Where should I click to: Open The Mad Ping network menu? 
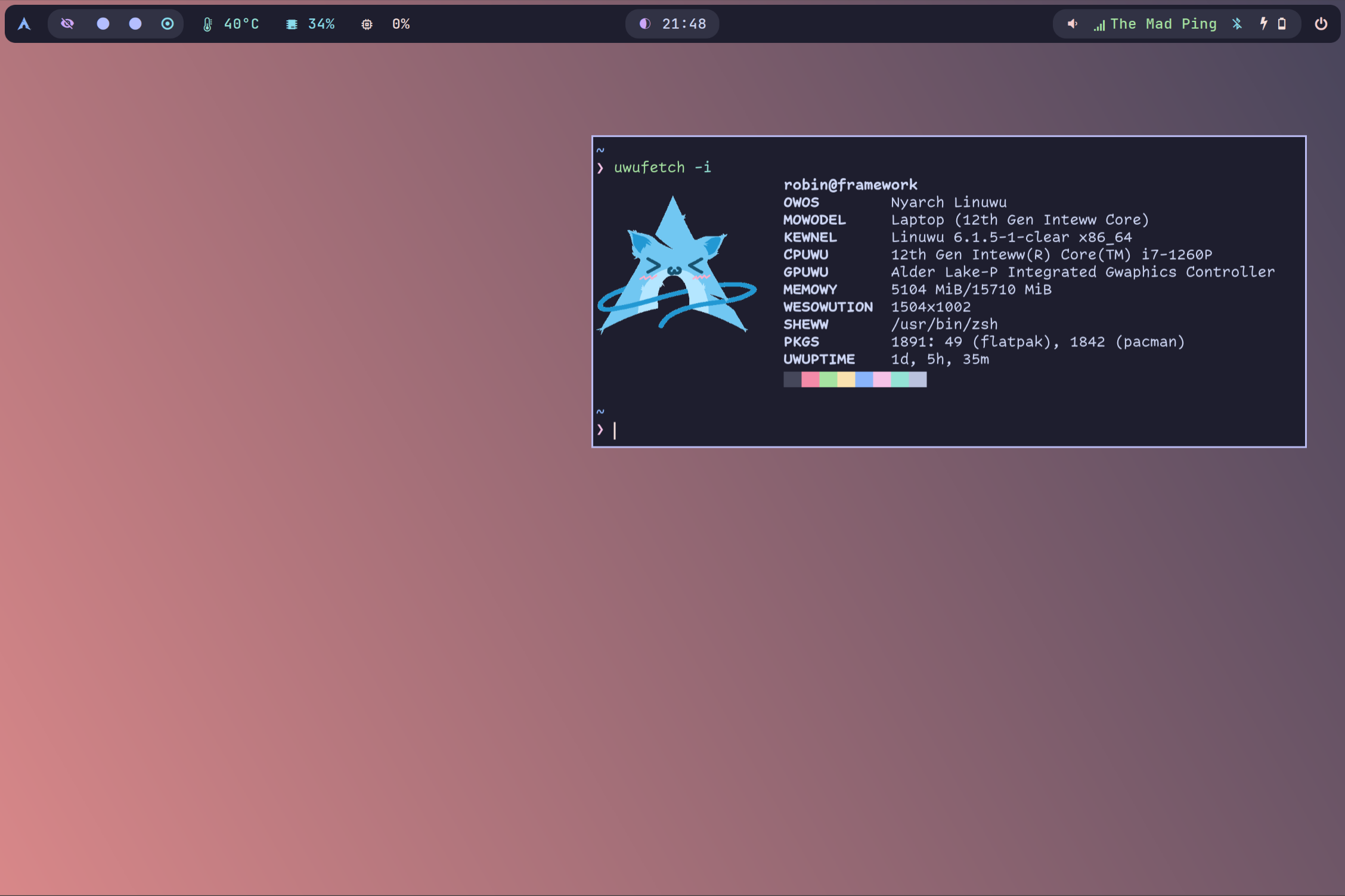[1163, 24]
